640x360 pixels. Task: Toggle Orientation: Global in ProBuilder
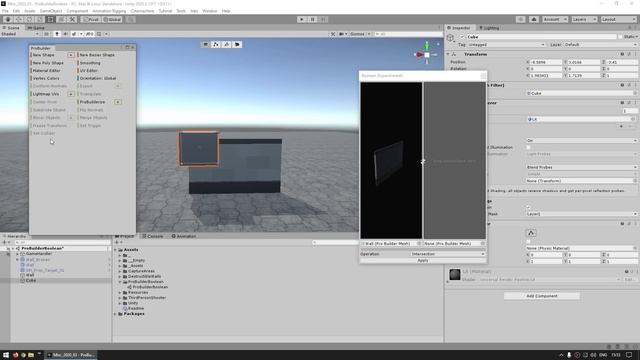(98, 78)
